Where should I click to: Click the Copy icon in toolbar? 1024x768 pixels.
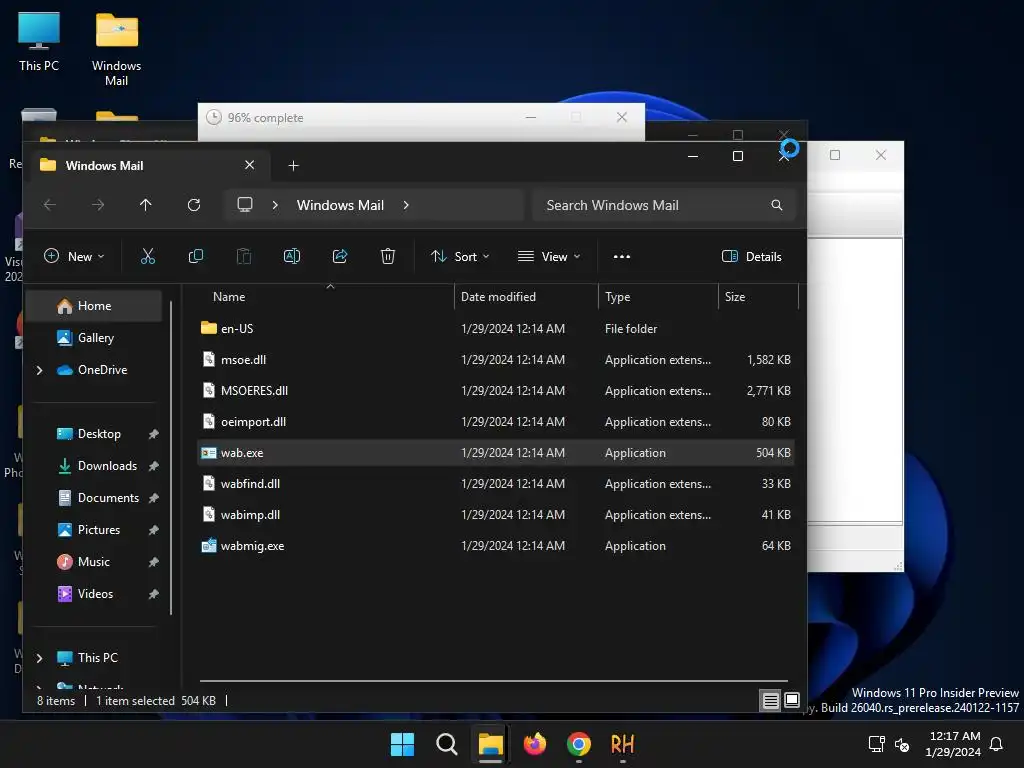coord(195,257)
